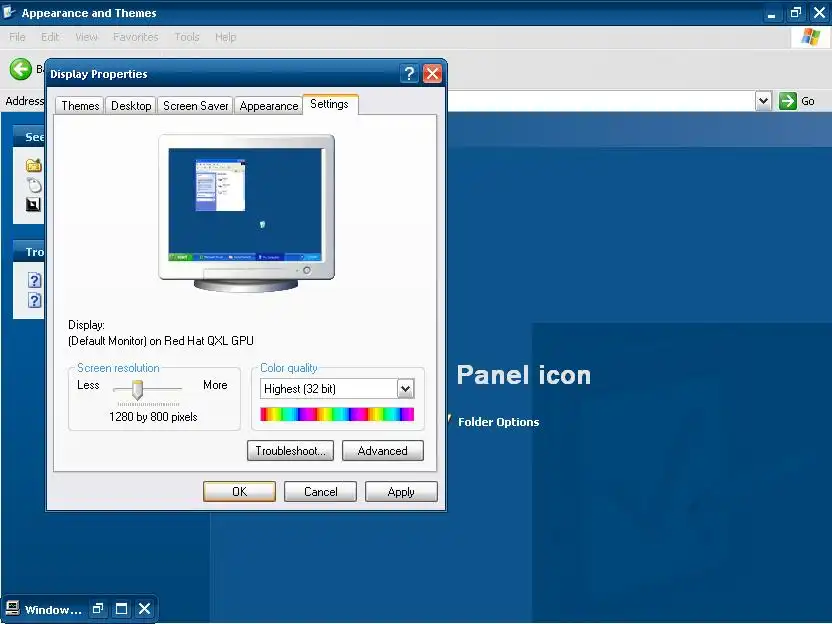Open the Tools menu
The width and height of the screenshot is (832, 624).
click(187, 37)
